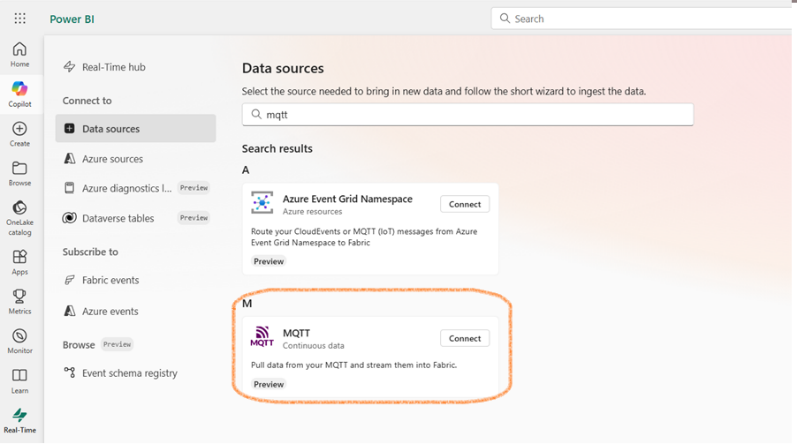Image resolution: width=797 pixels, height=444 pixels.
Task: Select Data sources menu item
Action: tap(136, 129)
